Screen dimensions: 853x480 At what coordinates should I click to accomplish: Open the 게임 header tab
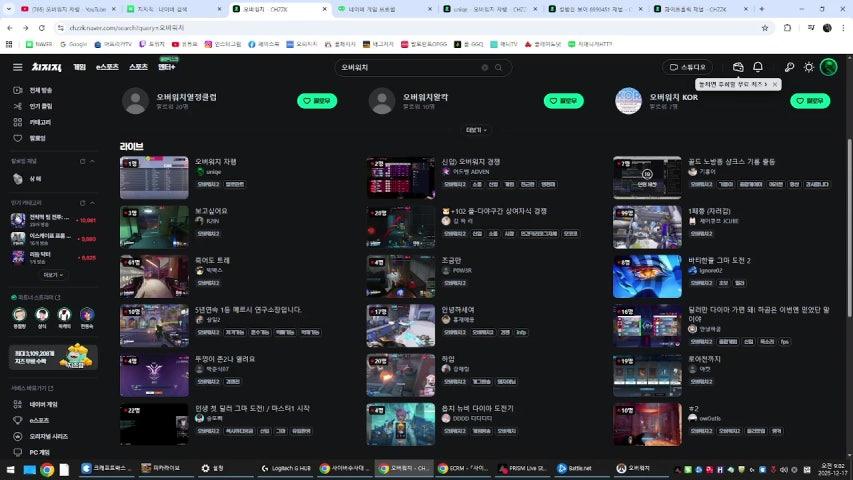tap(79, 67)
